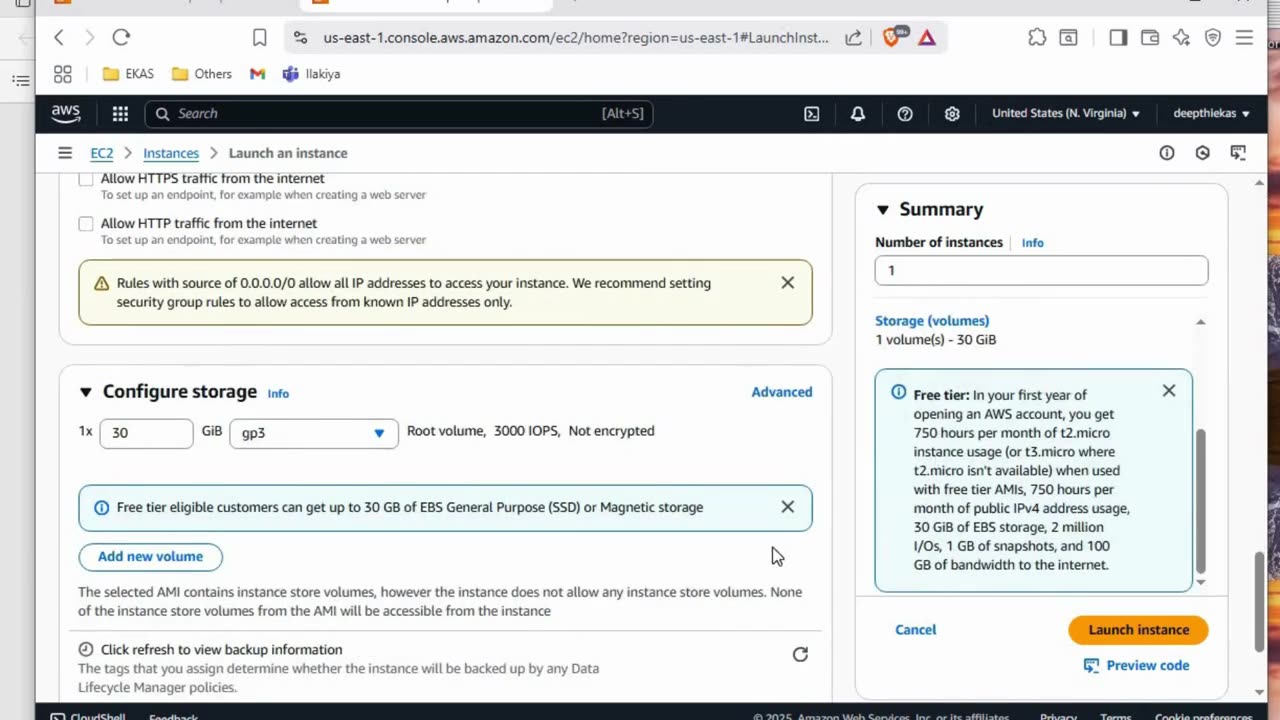
Task: Open Preview code link
Action: coord(1137,666)
